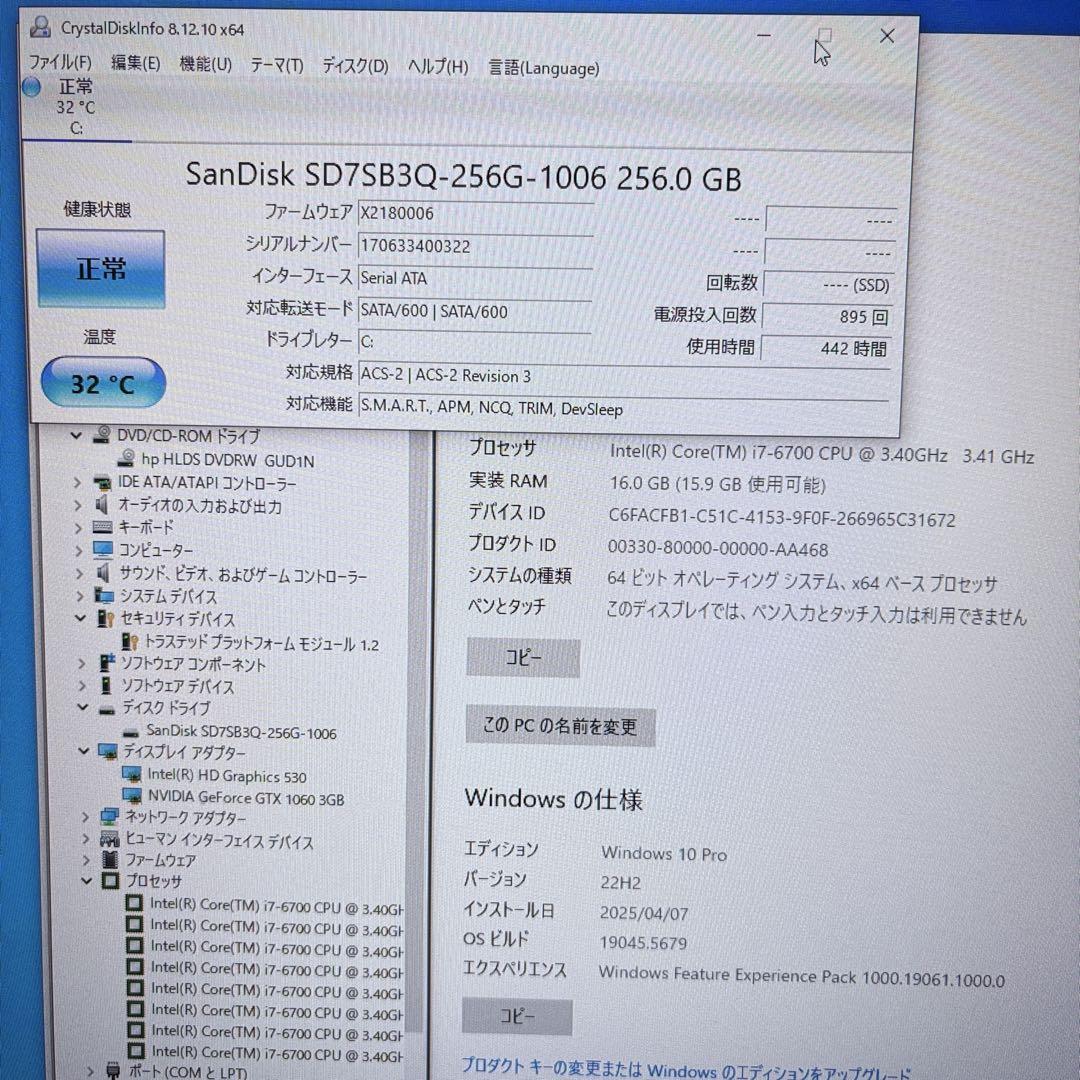Expand the ソフトウェア コンポーネント node
The height and width of the screenshot is (1080, 1080).
tap(82, 663)
